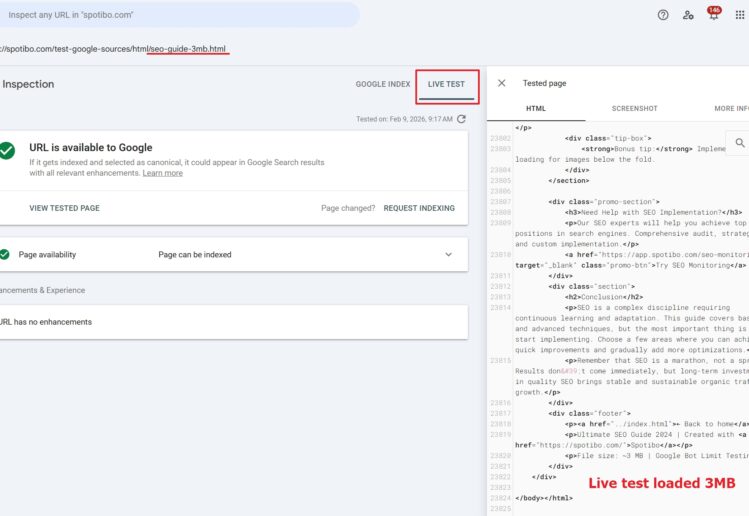Open the More Info tab
The image size is (749, 516).
click(730, 108)
